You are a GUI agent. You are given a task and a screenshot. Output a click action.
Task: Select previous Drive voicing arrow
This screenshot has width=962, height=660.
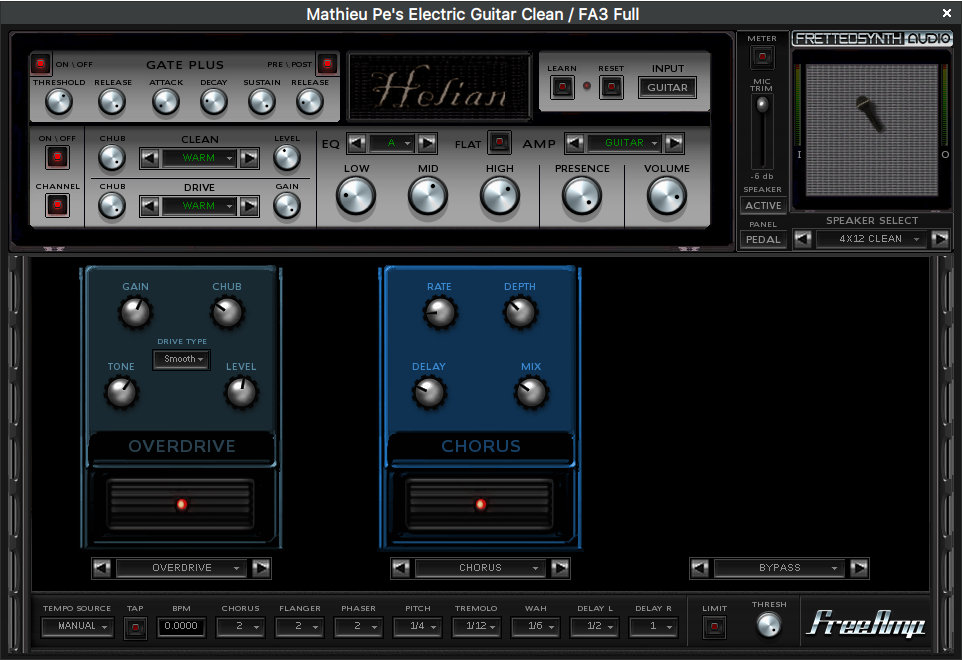(149, 206)
